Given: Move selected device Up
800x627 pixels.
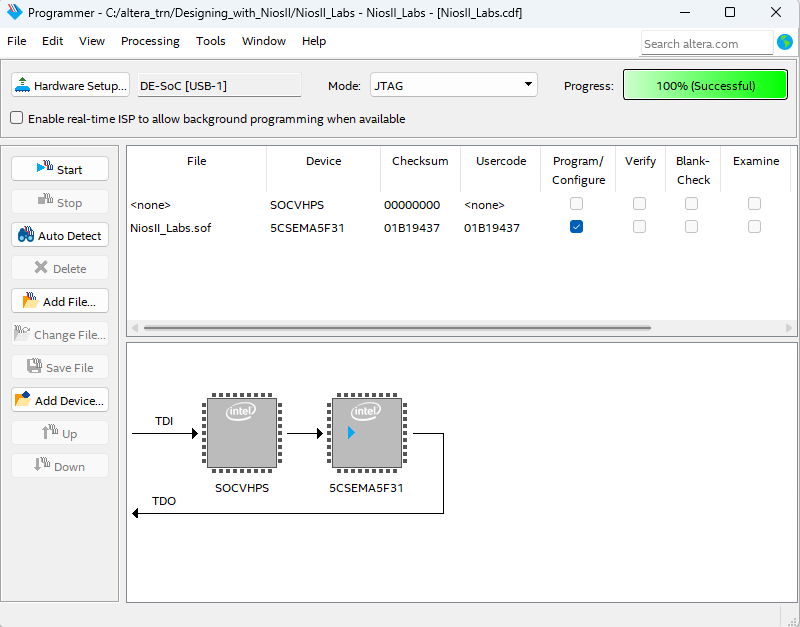Looking at the screenshot, I should 60,433.
